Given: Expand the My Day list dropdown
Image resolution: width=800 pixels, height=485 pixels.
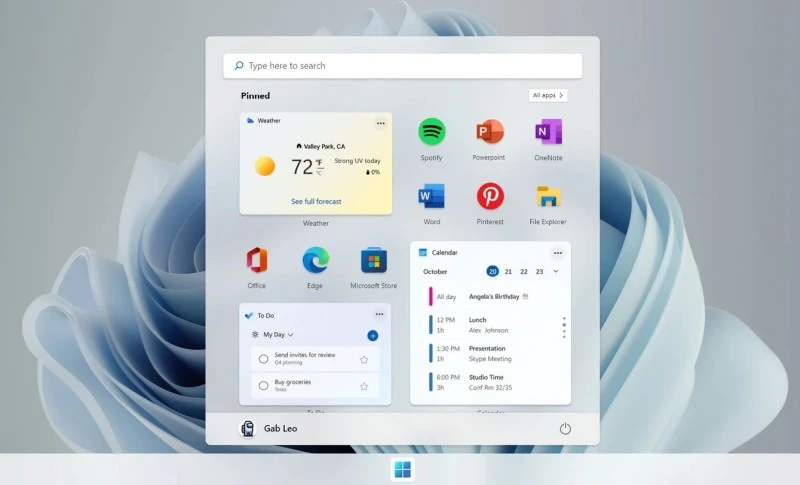Looking at the screenshot, I should click(291, 335).
